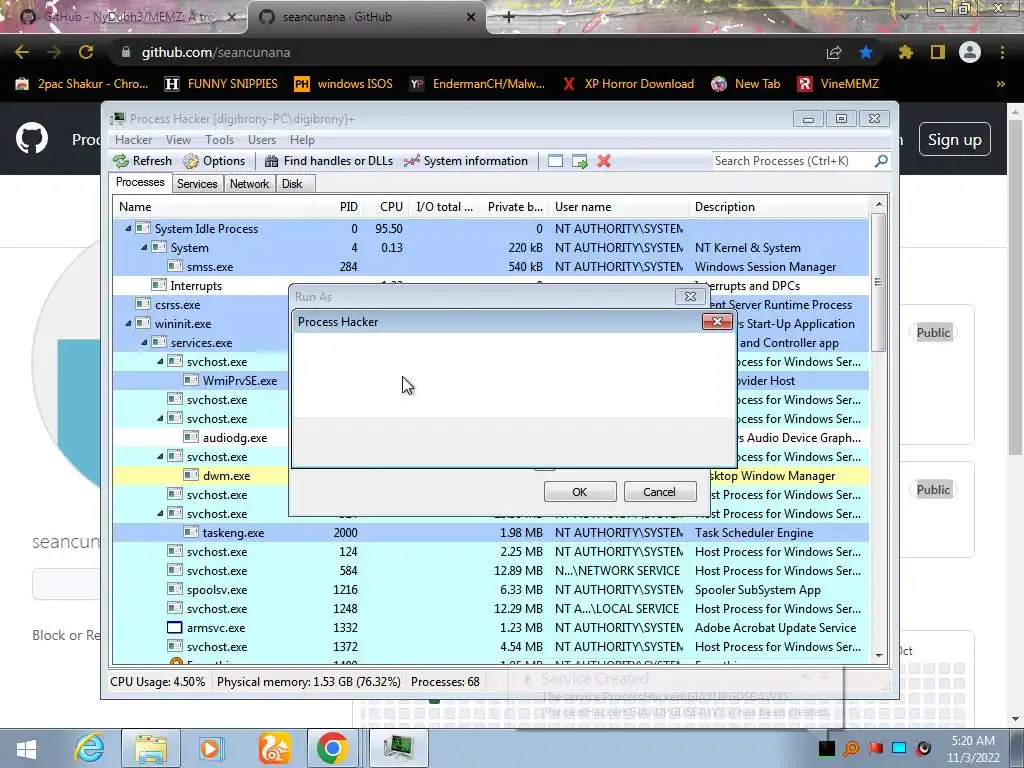Click the Refresh toolbar button

click(x=142, y=161)
